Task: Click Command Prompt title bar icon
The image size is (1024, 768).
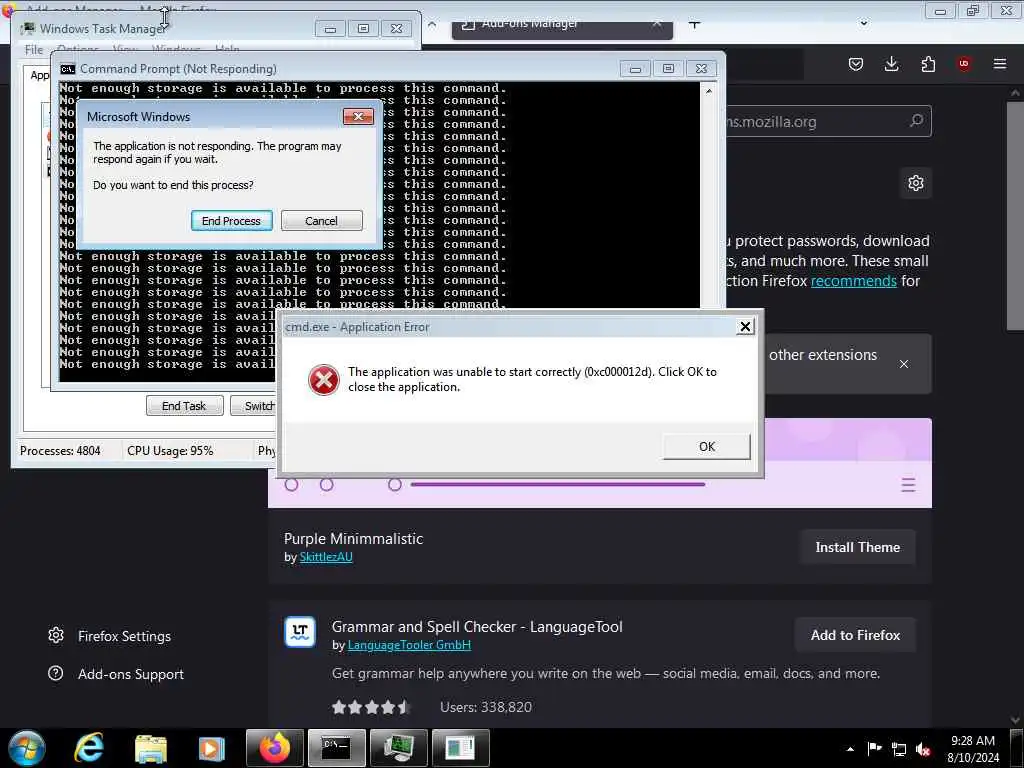Action: (67, 69)
